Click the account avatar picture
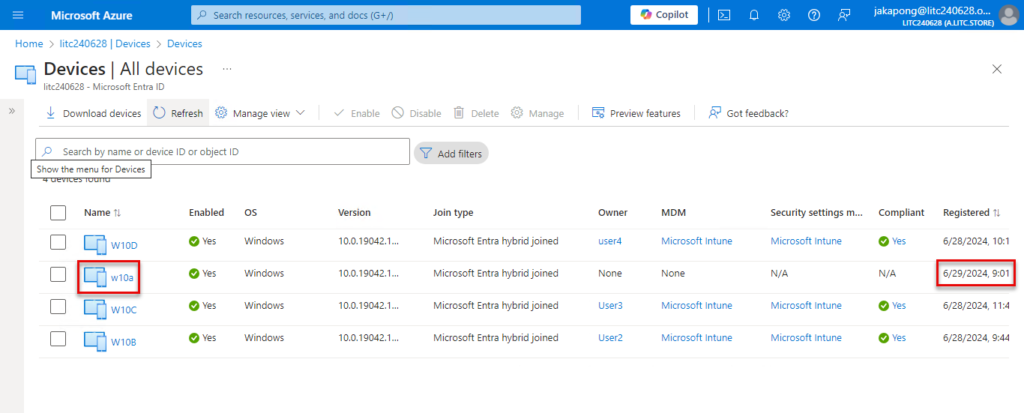 point(1008,15)
